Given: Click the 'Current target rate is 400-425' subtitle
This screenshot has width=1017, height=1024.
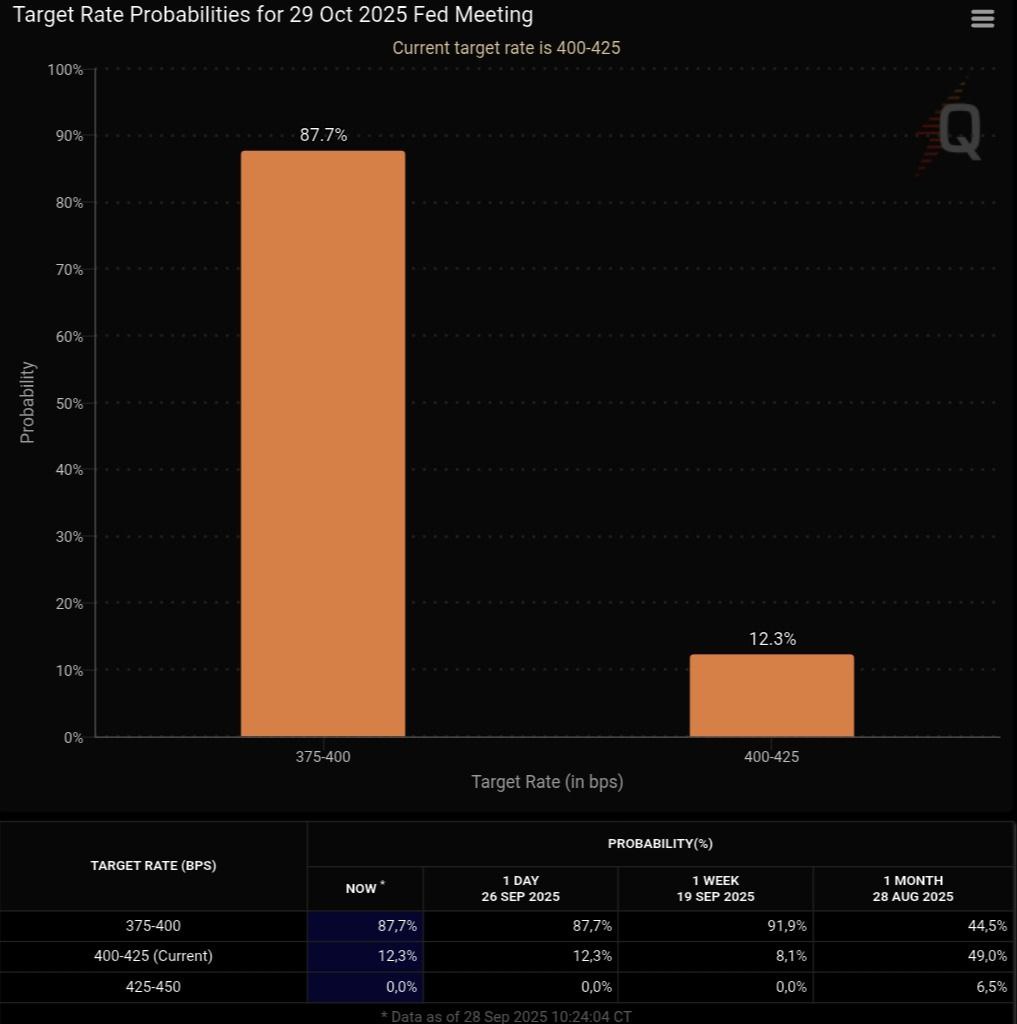Looking at the screenshot, I should [506, 47].
